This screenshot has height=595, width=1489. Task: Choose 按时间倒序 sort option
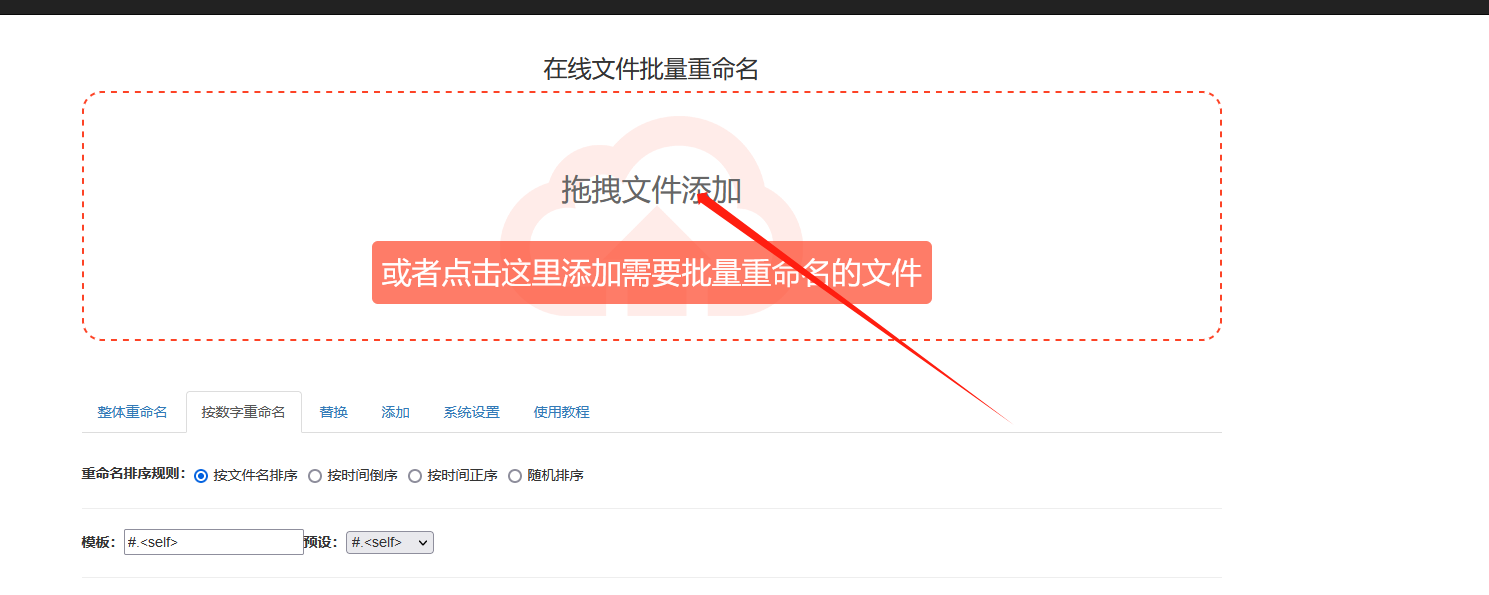(315, 476)
